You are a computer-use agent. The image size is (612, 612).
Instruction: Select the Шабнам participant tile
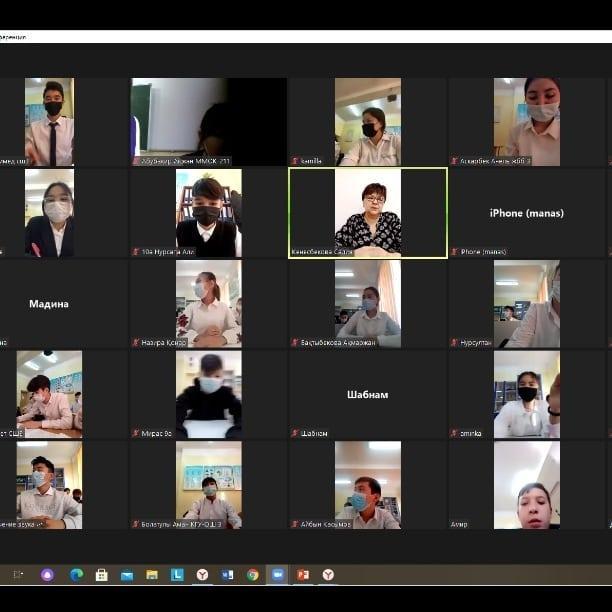(367, 394)
